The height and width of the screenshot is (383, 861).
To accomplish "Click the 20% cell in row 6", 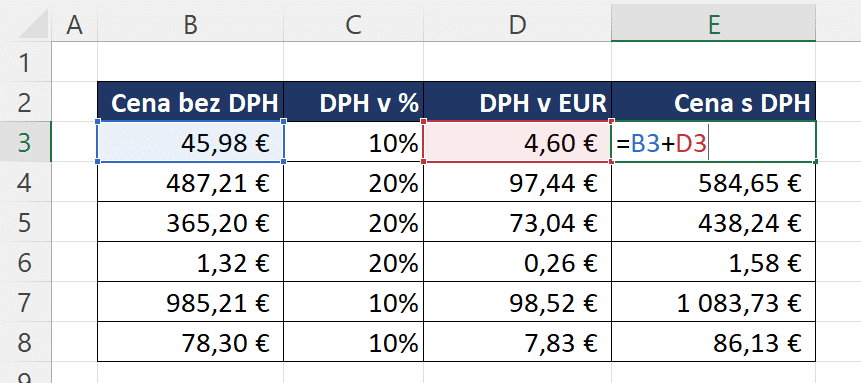I will pos(354,262).
